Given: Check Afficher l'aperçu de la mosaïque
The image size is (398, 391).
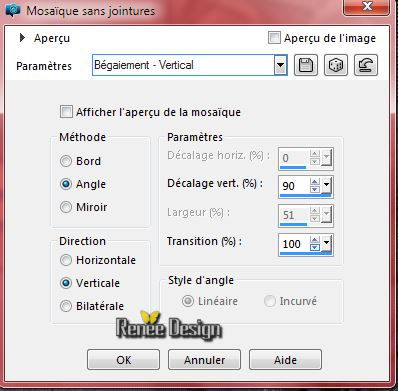Looking at the screenshot, I should 66,112.
